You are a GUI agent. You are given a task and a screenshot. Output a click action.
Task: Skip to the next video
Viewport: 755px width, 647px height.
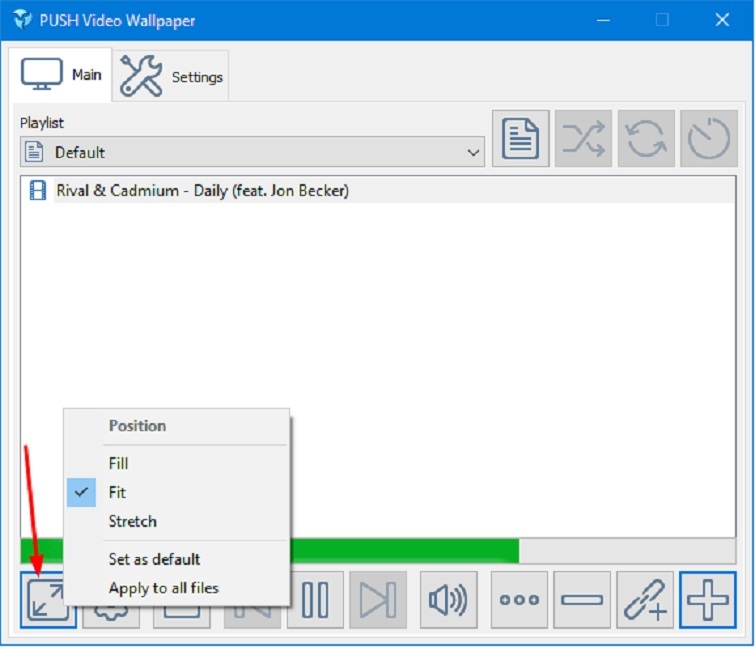(377, 600)
